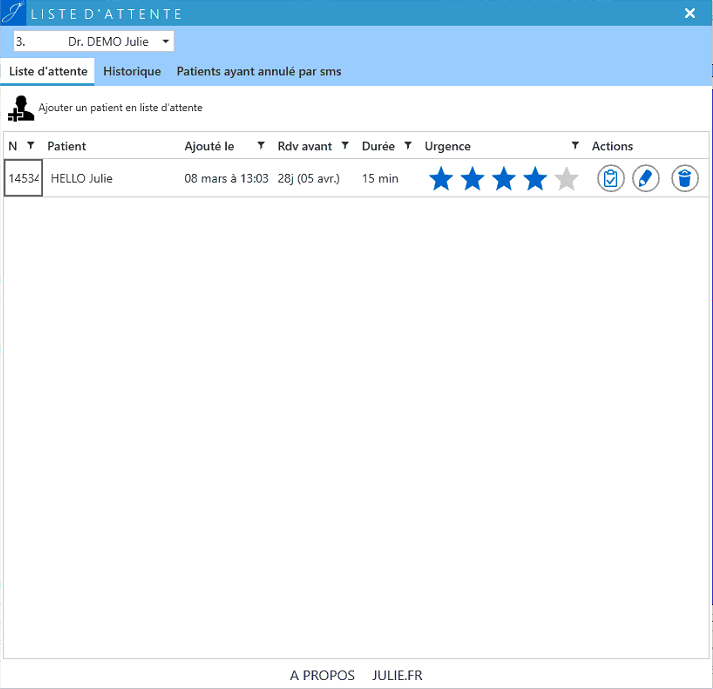Viewport: 713px width, 689px height.
Task: Open the JULIE.FR link
Action: tap(397, 675)
